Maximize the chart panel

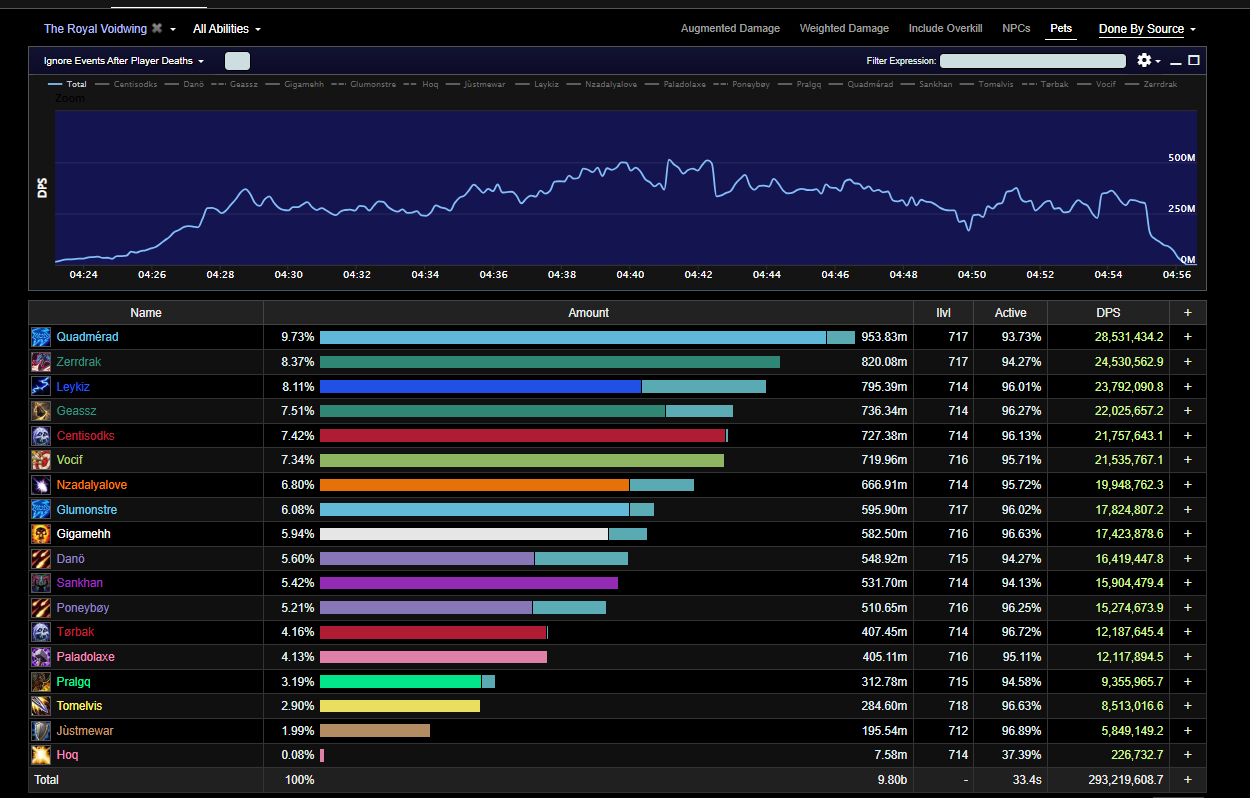[1194, 60]
